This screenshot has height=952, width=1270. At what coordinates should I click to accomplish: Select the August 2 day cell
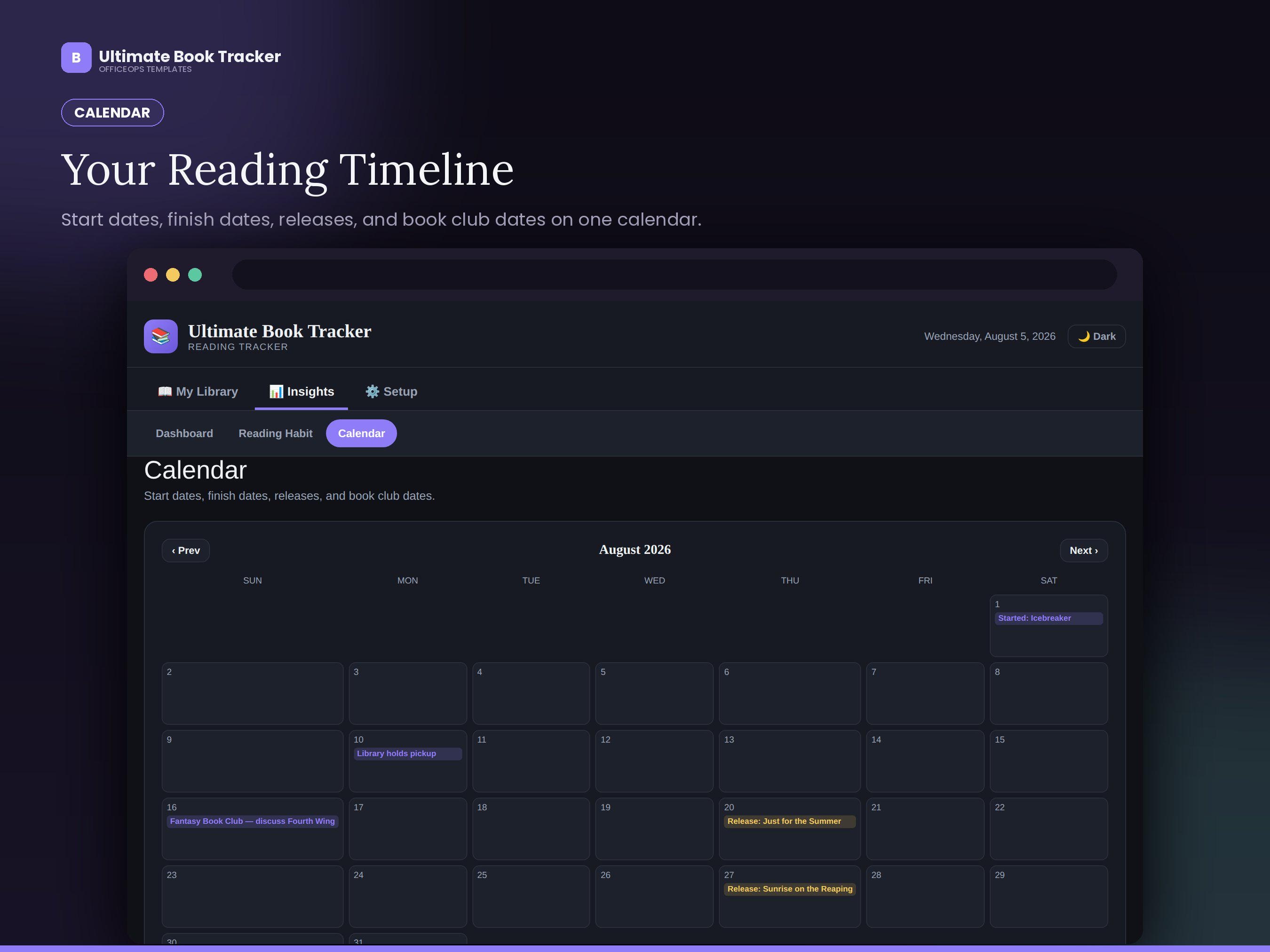point(253,693)
